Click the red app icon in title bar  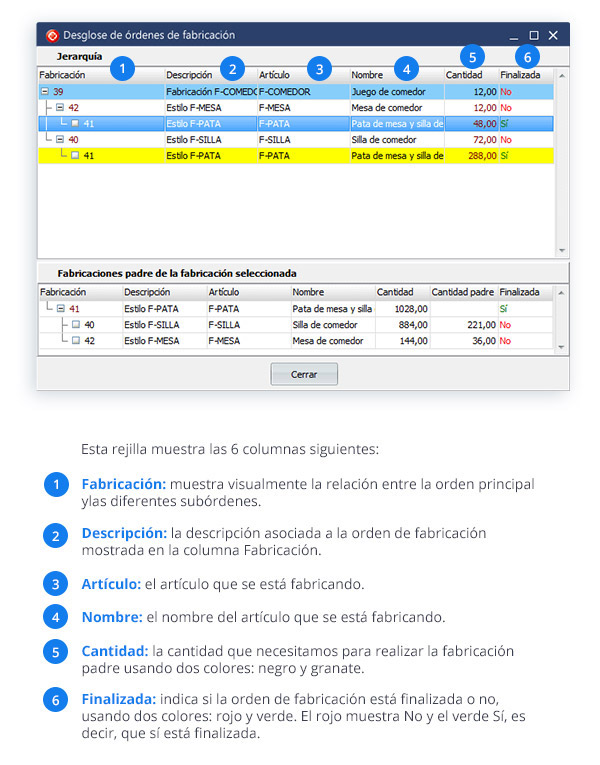pyautogui.click(x=52, y=35)
